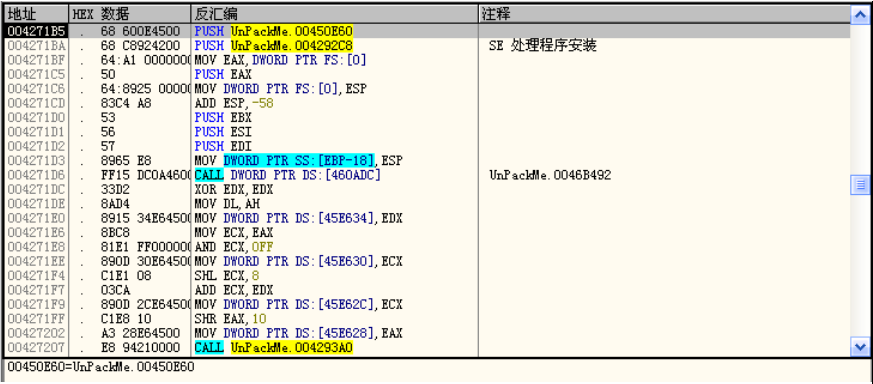Click PUSH UnPackMe.00450E60 instruction
Viewport: 873px width, 384px height.
coord(273,31)
